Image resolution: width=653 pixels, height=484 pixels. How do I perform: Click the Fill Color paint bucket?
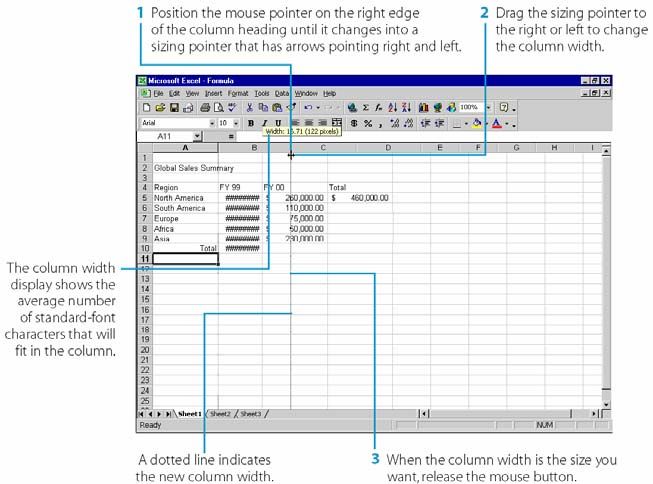[x=477, y=123]
